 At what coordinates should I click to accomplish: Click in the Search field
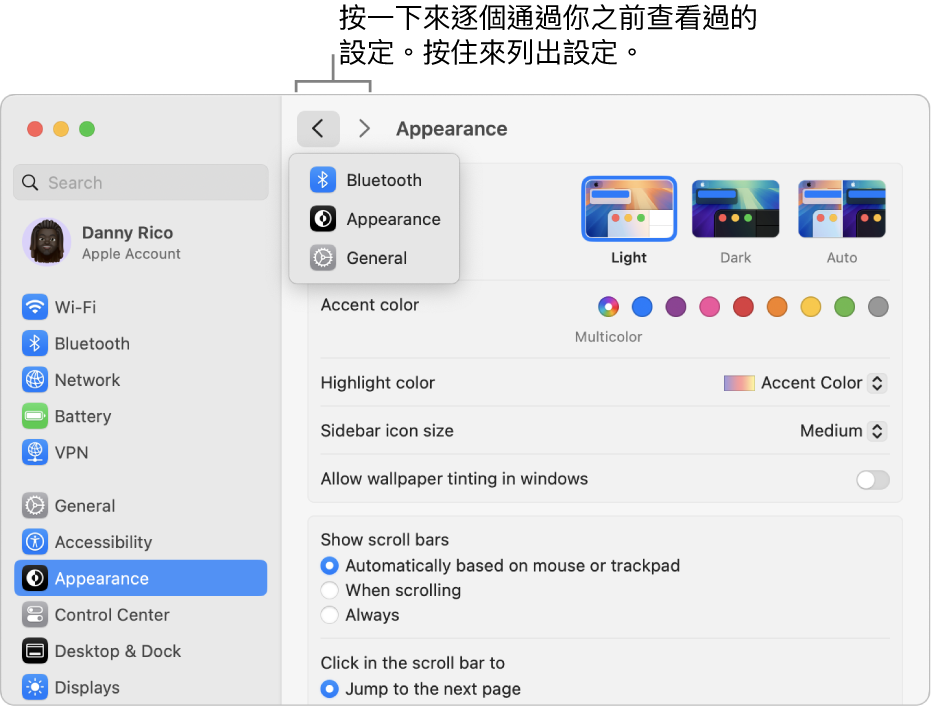tap(141, 182)
